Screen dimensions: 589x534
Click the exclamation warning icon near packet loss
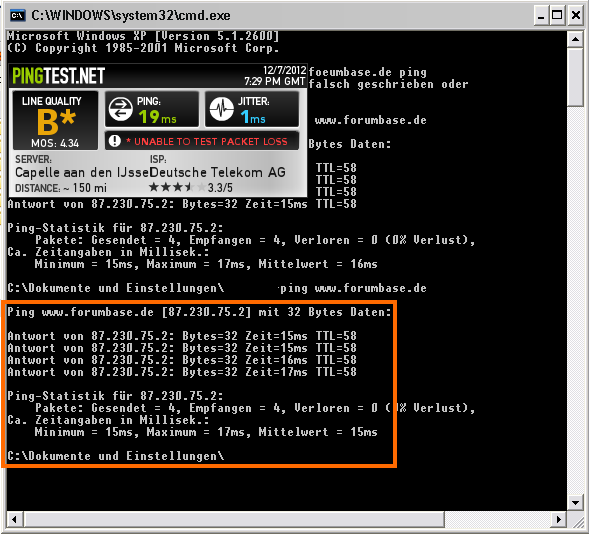click(x=115, y=141)
